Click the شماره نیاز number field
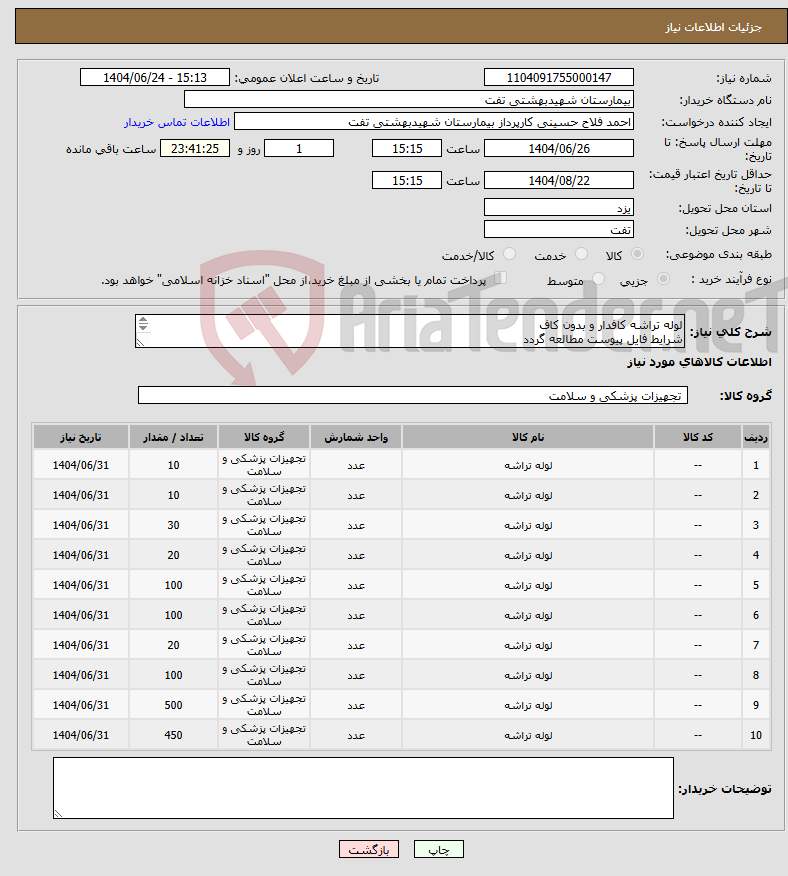788x876 pixels. point(559,77)
